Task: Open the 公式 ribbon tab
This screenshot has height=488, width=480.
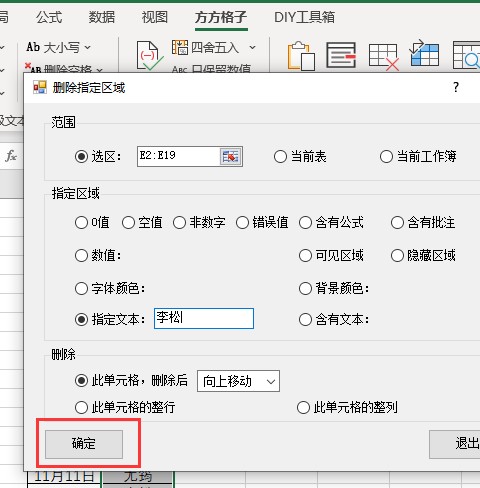Action: (49, 17)
